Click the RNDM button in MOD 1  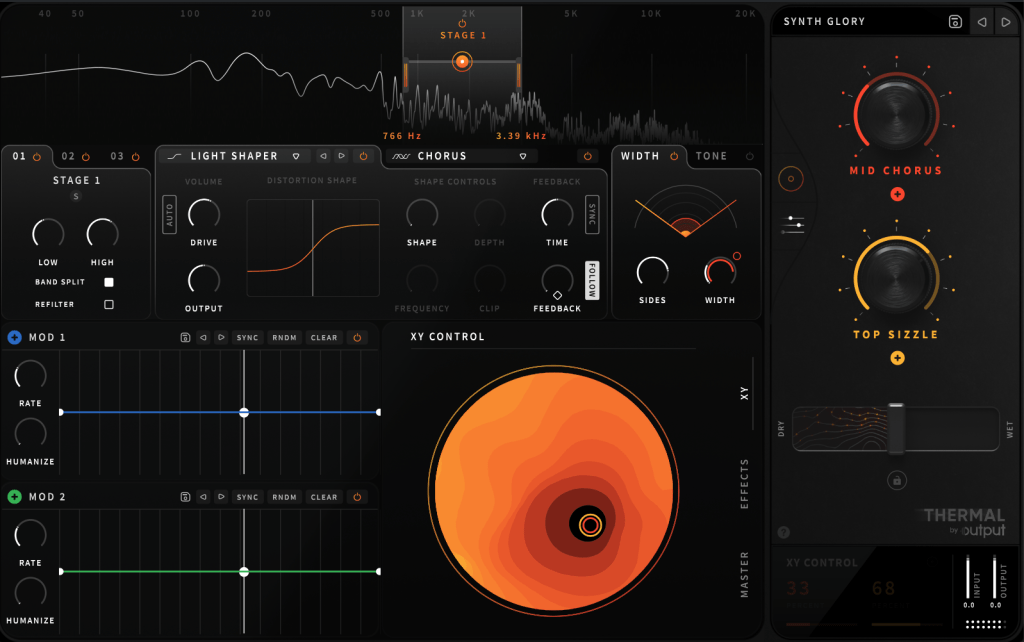pos(285,338)
